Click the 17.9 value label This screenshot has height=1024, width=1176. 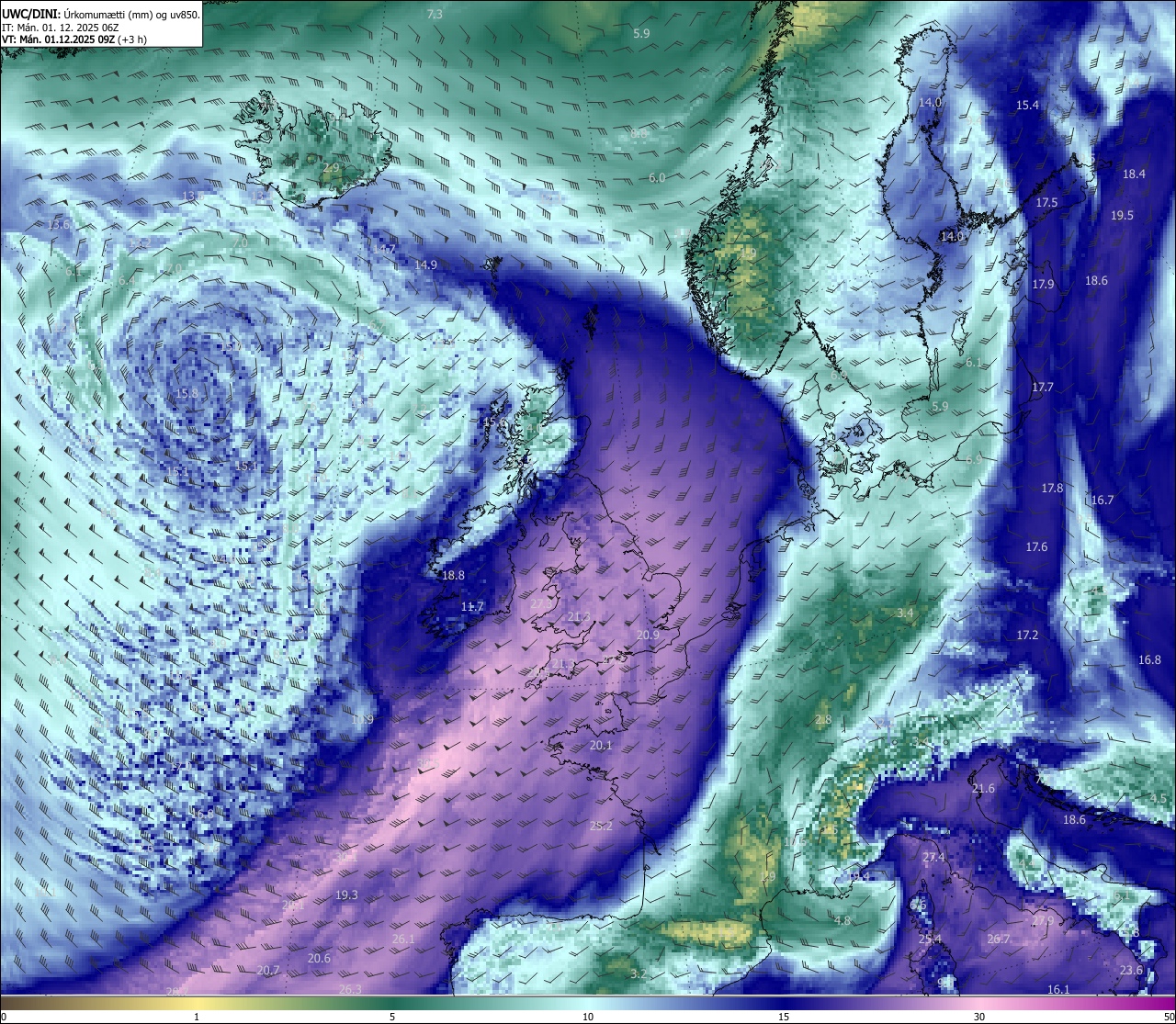(x=1043, y=285)
